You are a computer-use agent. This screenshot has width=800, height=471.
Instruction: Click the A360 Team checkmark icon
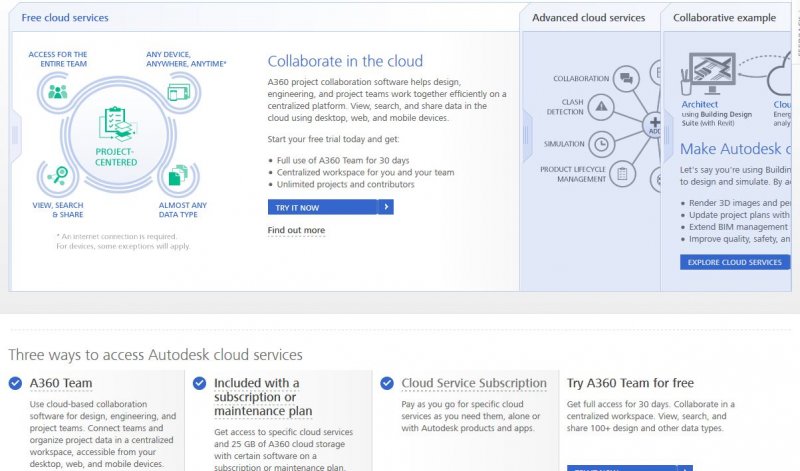click(15, 383)
